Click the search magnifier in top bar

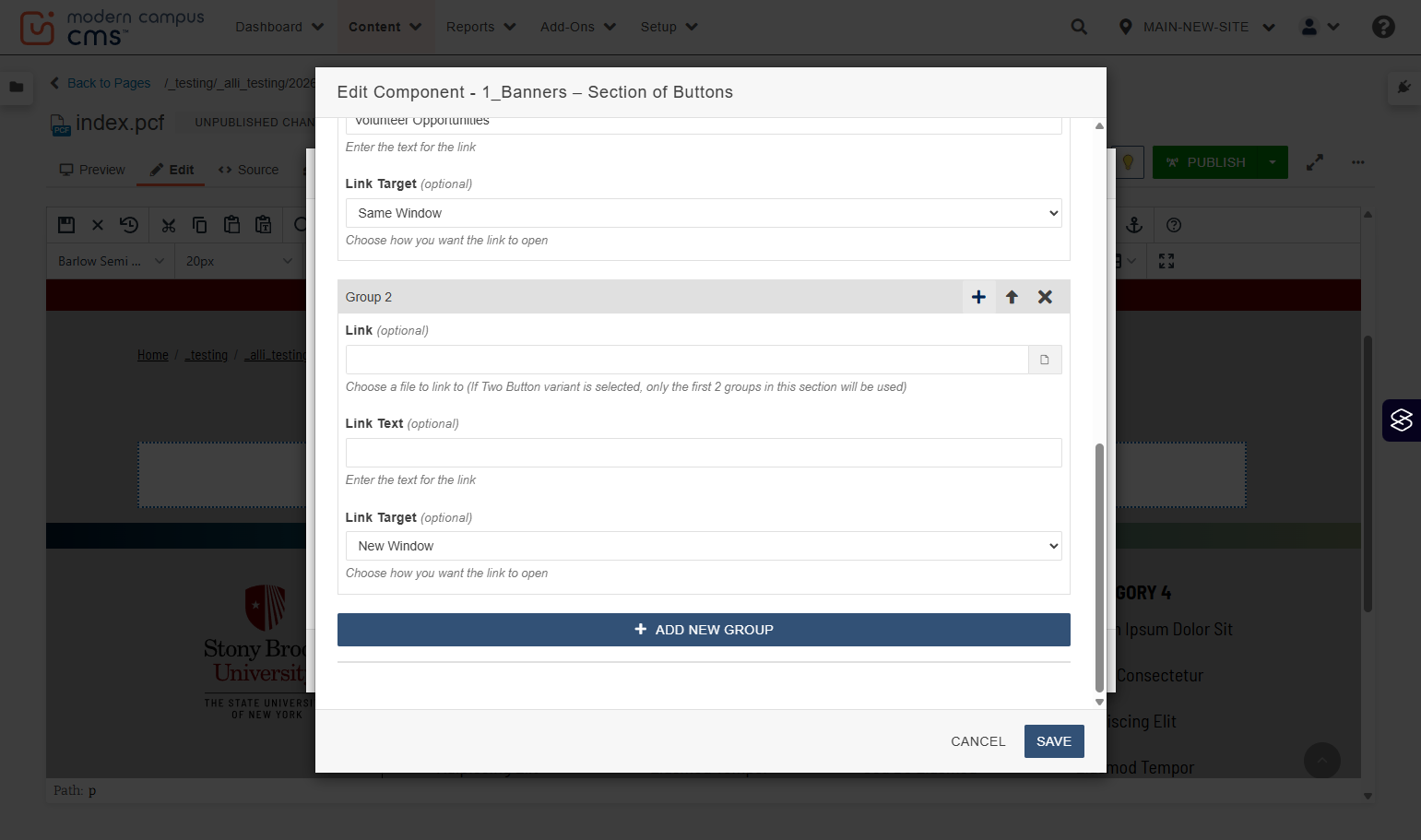1079,27
